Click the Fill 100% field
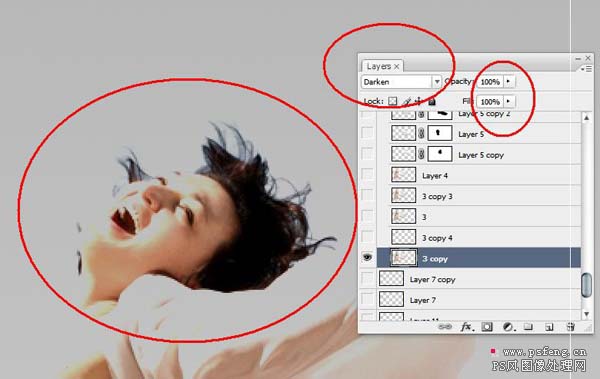 tap(490, 101)
